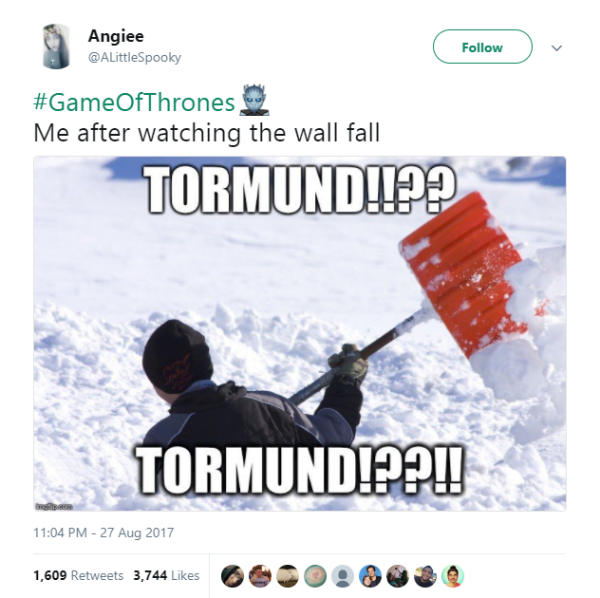Open the fourth liker avatar with green ring
Viewport: 600px width, 598px height.
coord(315,576)
